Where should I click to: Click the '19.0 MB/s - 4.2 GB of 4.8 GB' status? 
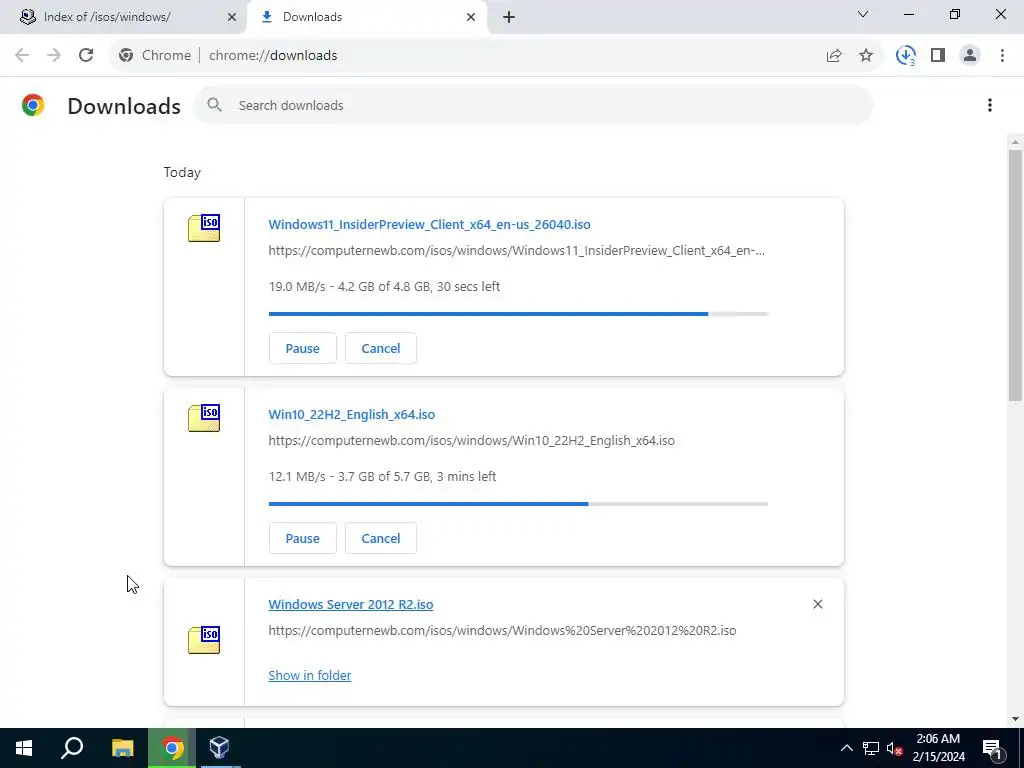pyautogui.click(x=384, y=286)
